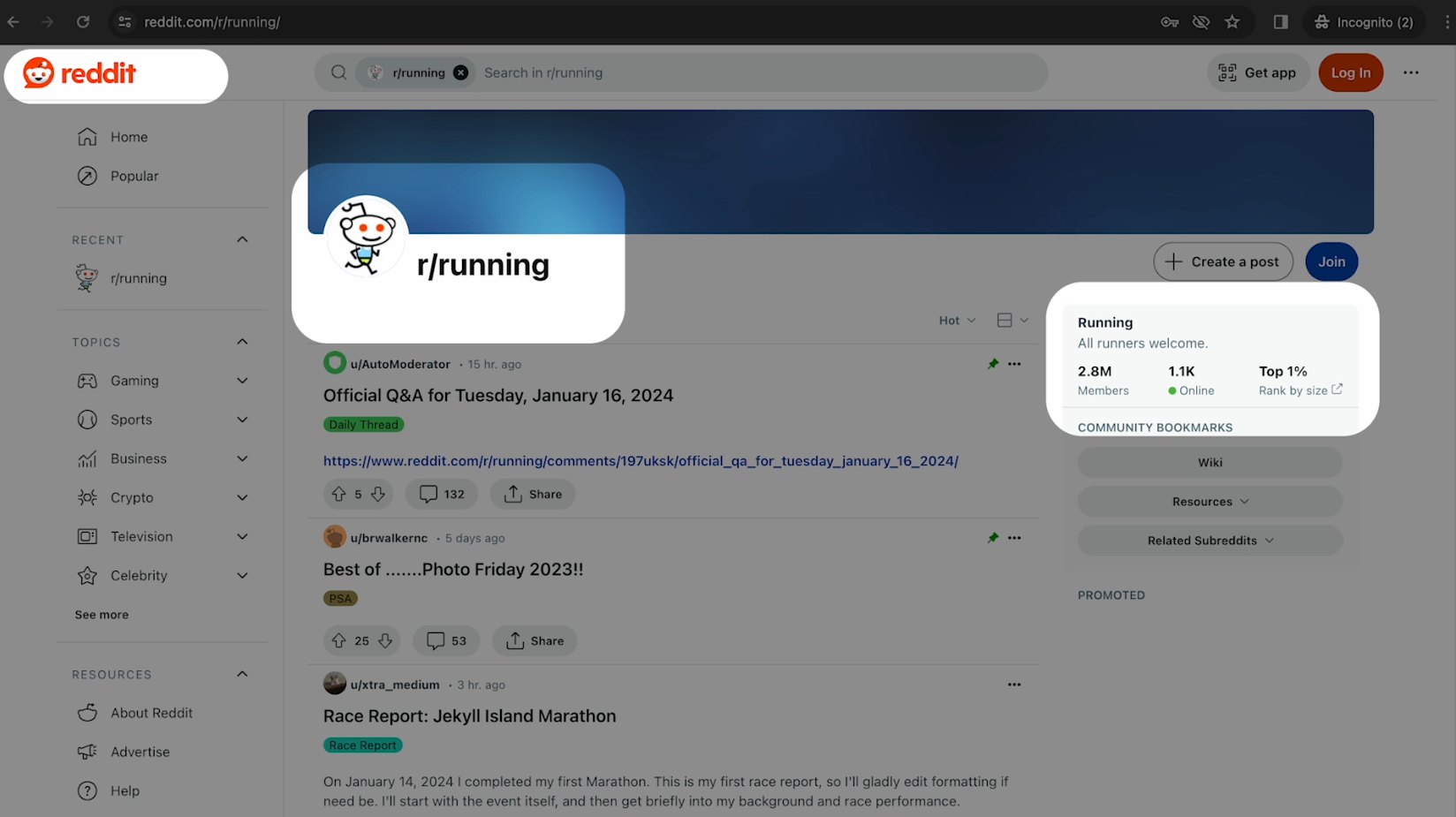Click the search magnifier icon
Viewport: 1456px width, 817px height.
[x=338, y=72]
